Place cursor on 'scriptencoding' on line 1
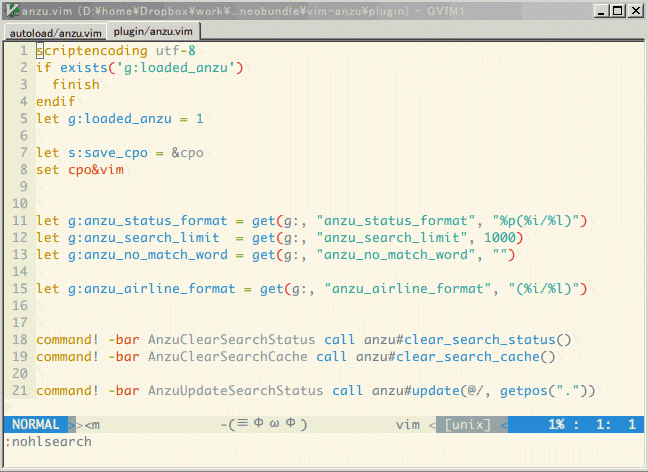 tap(91, 51)
